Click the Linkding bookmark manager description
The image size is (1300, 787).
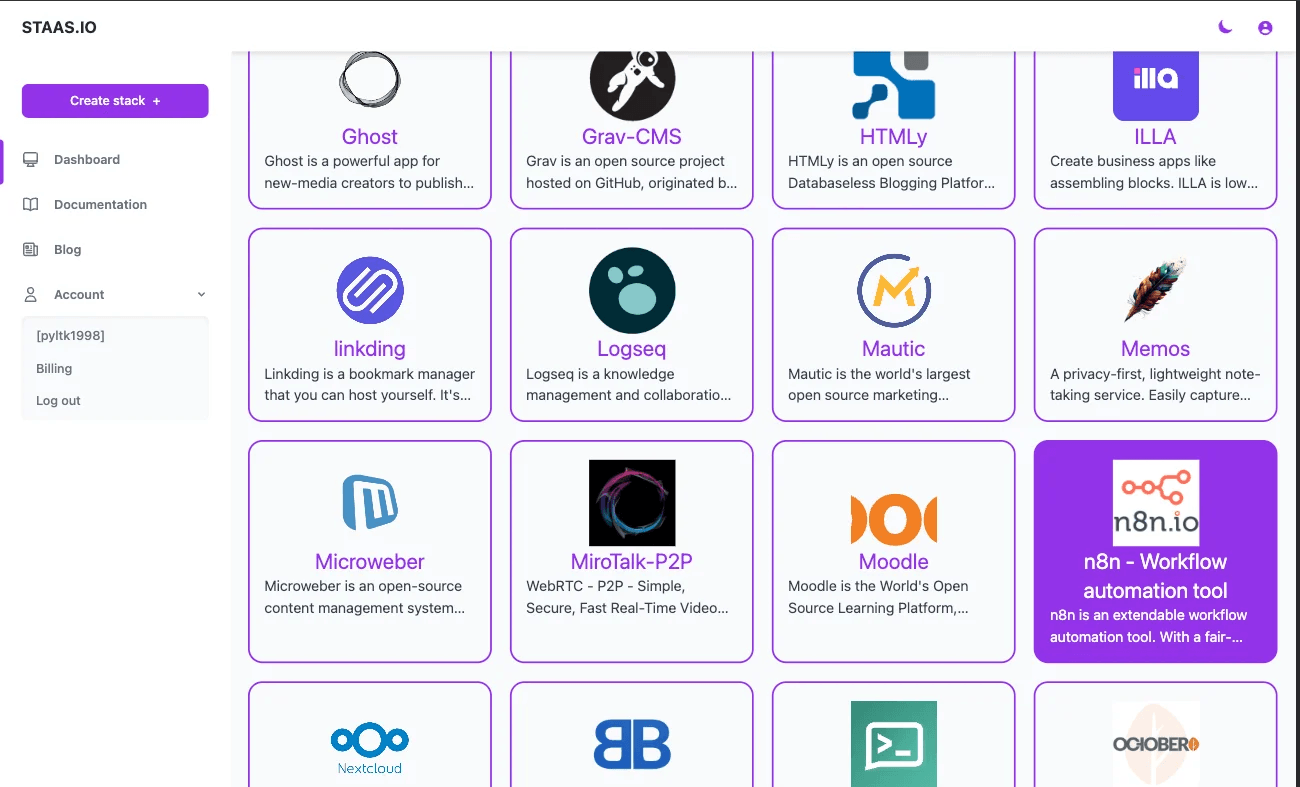(370, 384)
